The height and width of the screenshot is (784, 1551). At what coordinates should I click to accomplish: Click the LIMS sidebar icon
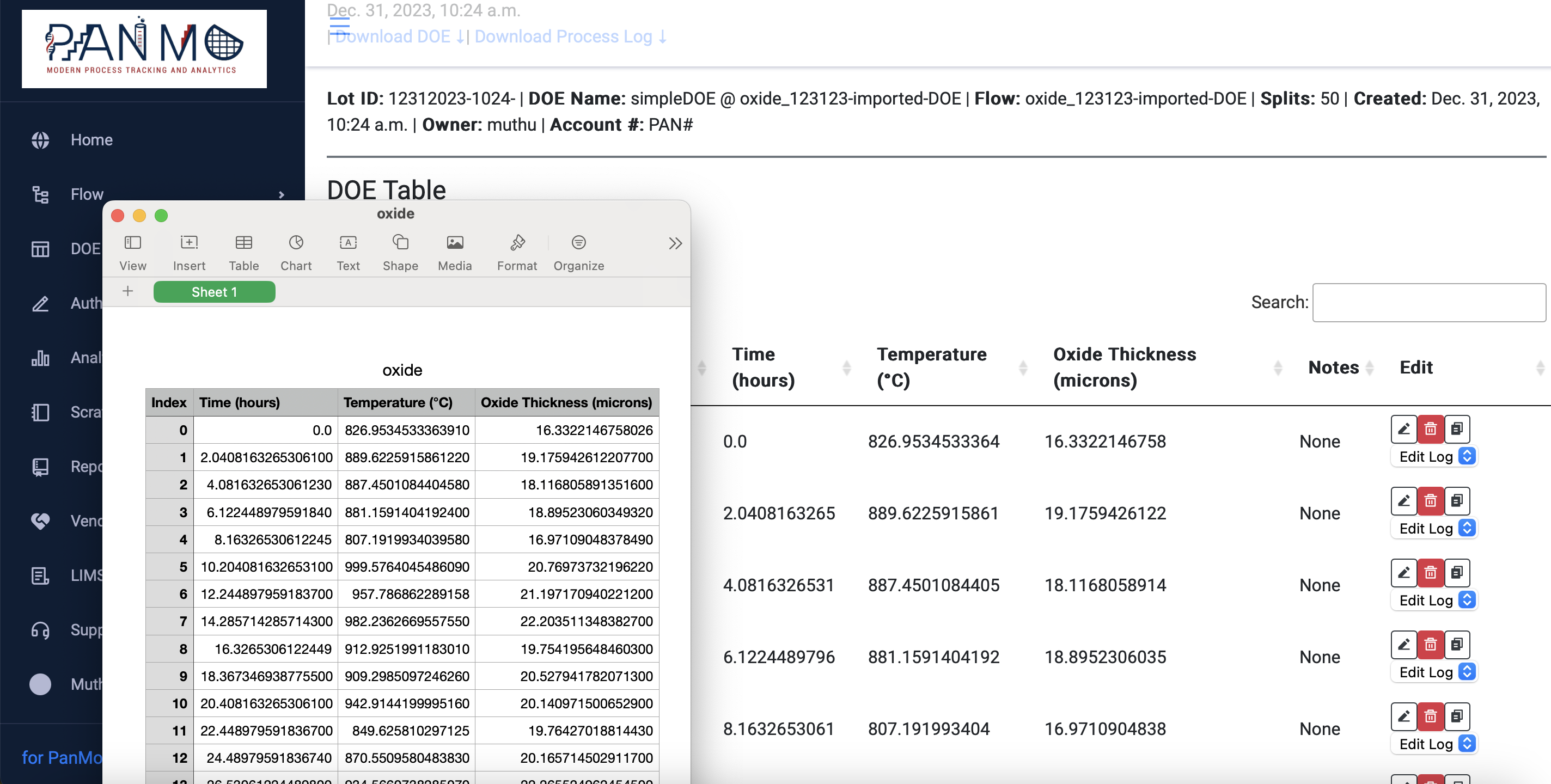pos(40,575)
